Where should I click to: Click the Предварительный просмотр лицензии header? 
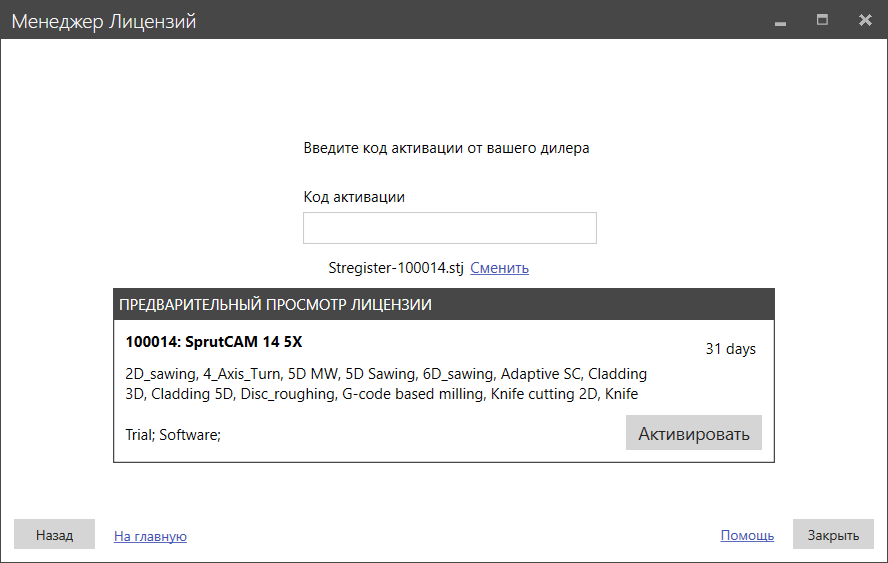[276, 305]
